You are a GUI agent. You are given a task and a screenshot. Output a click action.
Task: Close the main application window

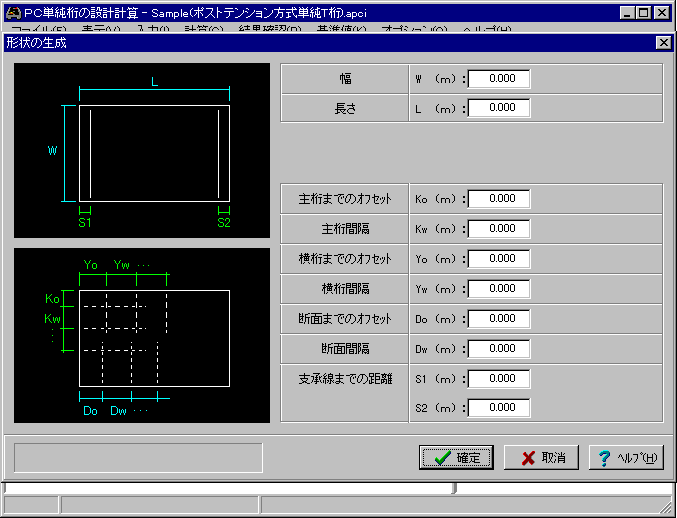(x=661, y=13)
